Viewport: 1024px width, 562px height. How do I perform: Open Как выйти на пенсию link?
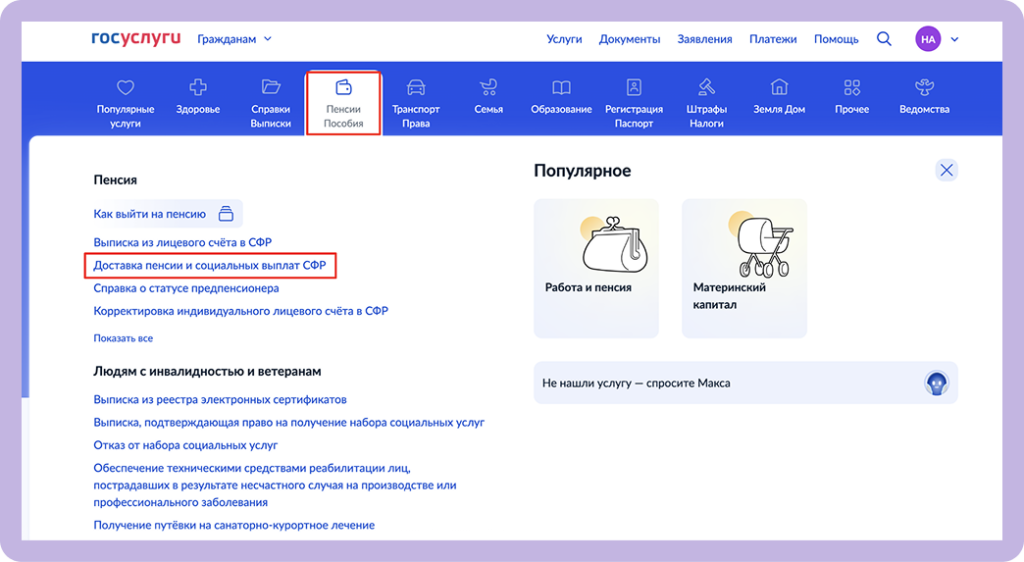pyautogui.click(x=150, y=214)
